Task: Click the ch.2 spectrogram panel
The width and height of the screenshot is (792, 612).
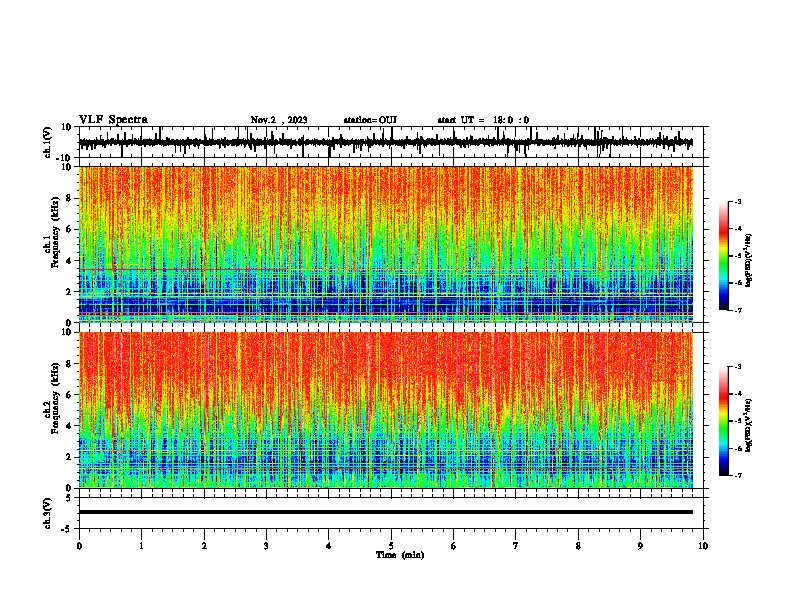Action: (386, 410)
